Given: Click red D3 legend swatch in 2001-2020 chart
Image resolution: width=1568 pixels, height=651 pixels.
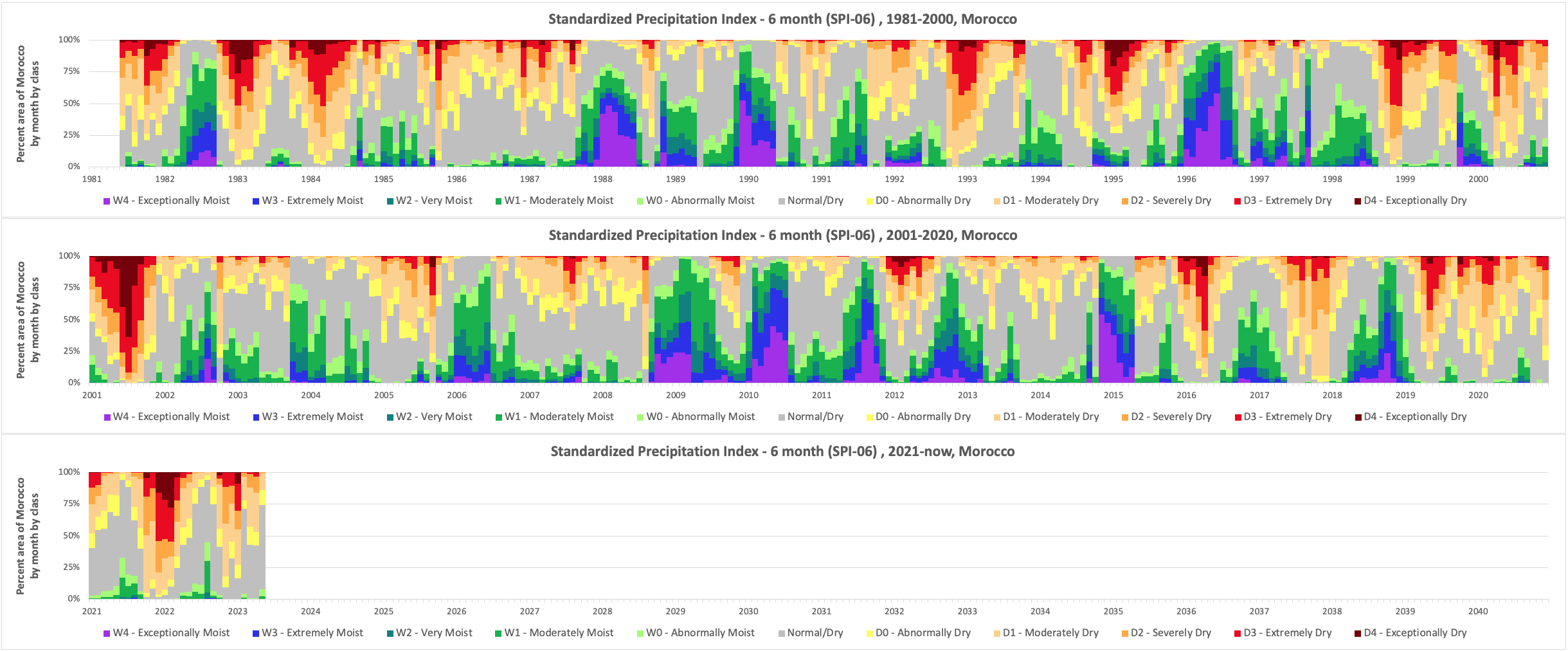Looking at the screenshot, I should pyautogui.click(x=1238, y=417).
